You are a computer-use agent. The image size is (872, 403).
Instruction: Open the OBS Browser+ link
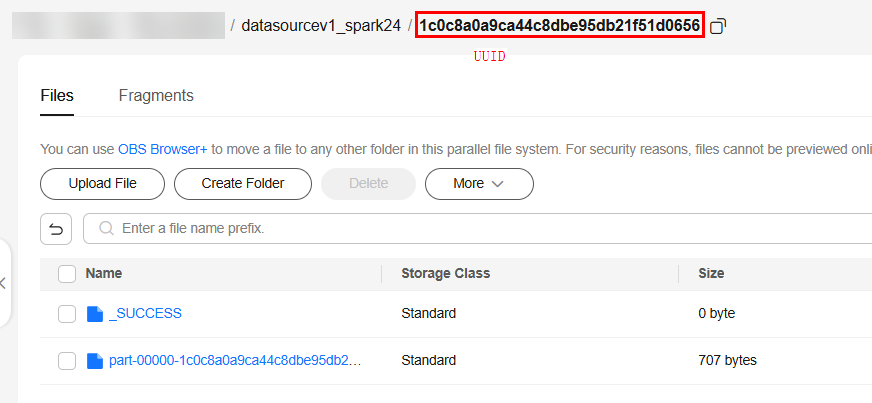point(162,149)
